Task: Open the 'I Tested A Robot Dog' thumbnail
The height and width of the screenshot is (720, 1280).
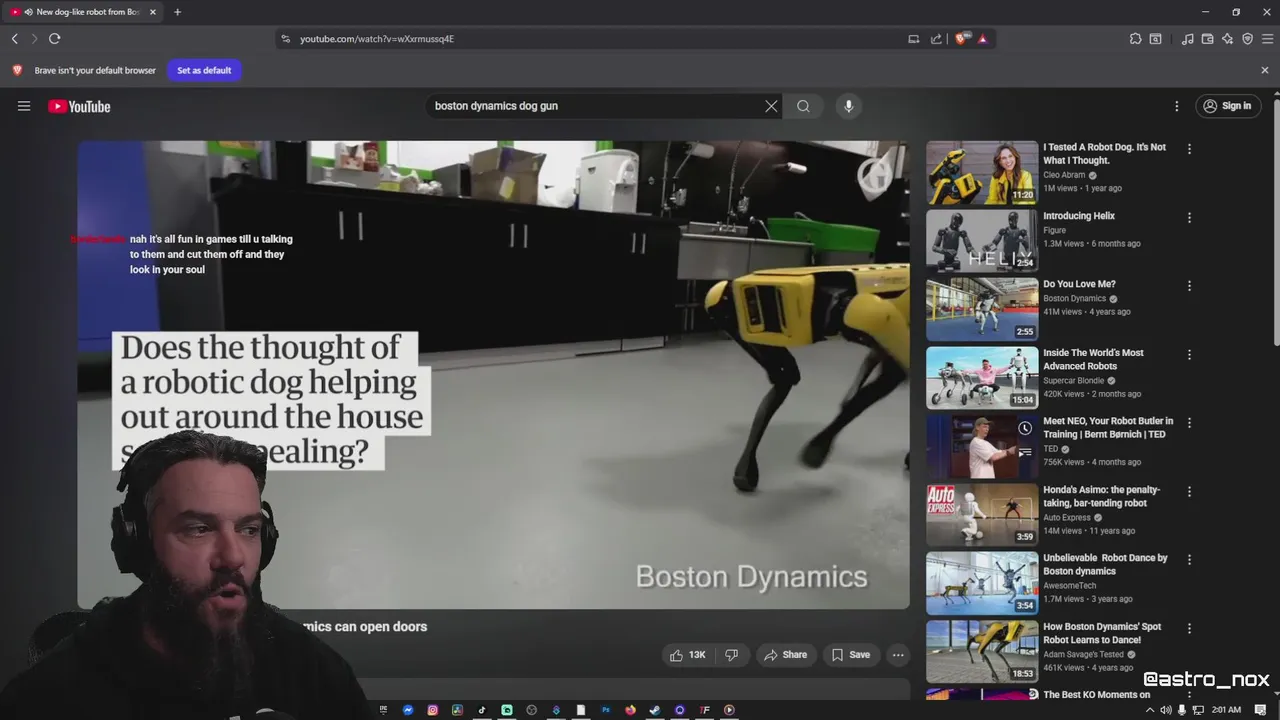Action: pyautogui.click(x=982, y=172)
